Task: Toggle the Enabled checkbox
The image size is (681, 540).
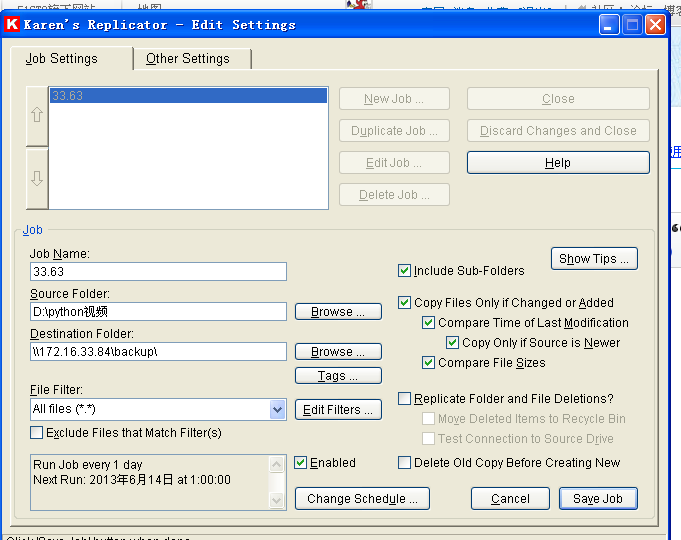Action: coord(301,463)
